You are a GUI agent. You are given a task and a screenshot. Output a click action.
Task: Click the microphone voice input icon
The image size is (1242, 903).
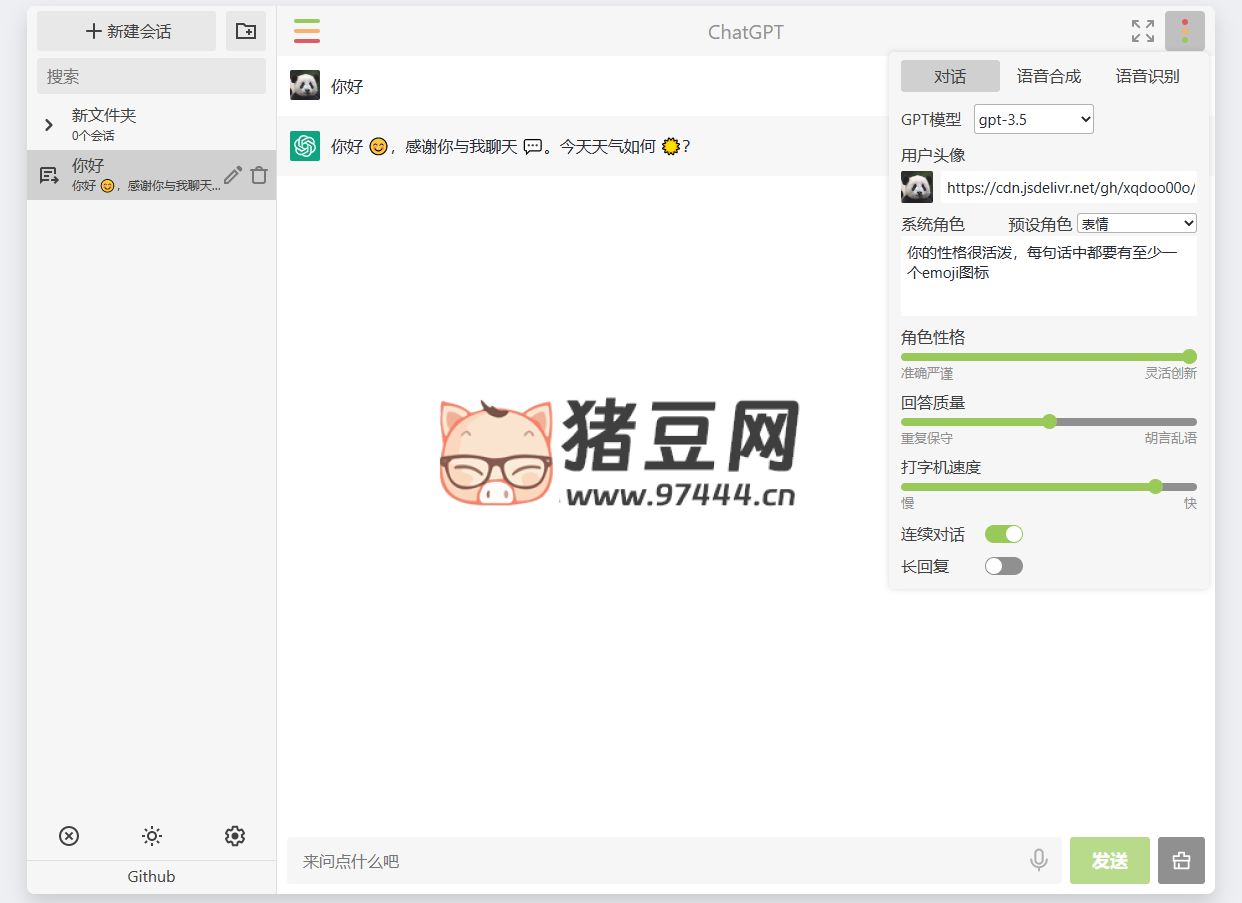pyautogui.click(x=1039, y=860)
